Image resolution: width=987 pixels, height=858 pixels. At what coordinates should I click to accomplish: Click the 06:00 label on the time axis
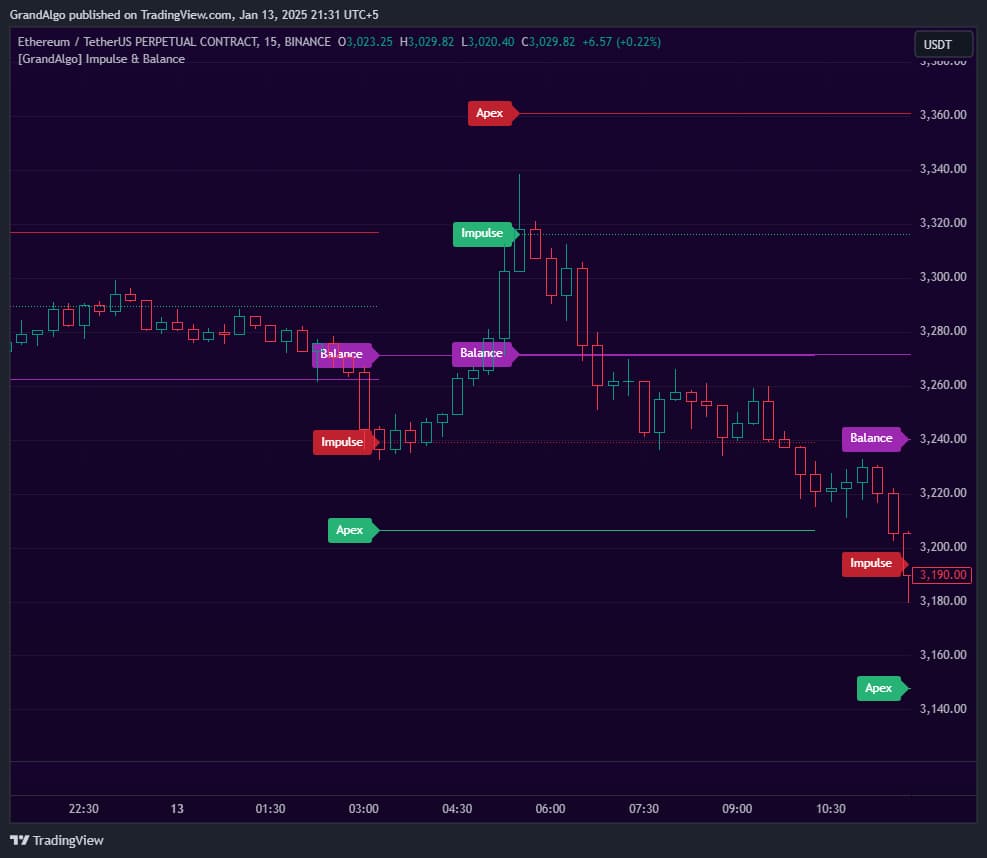tap(551, 809)
